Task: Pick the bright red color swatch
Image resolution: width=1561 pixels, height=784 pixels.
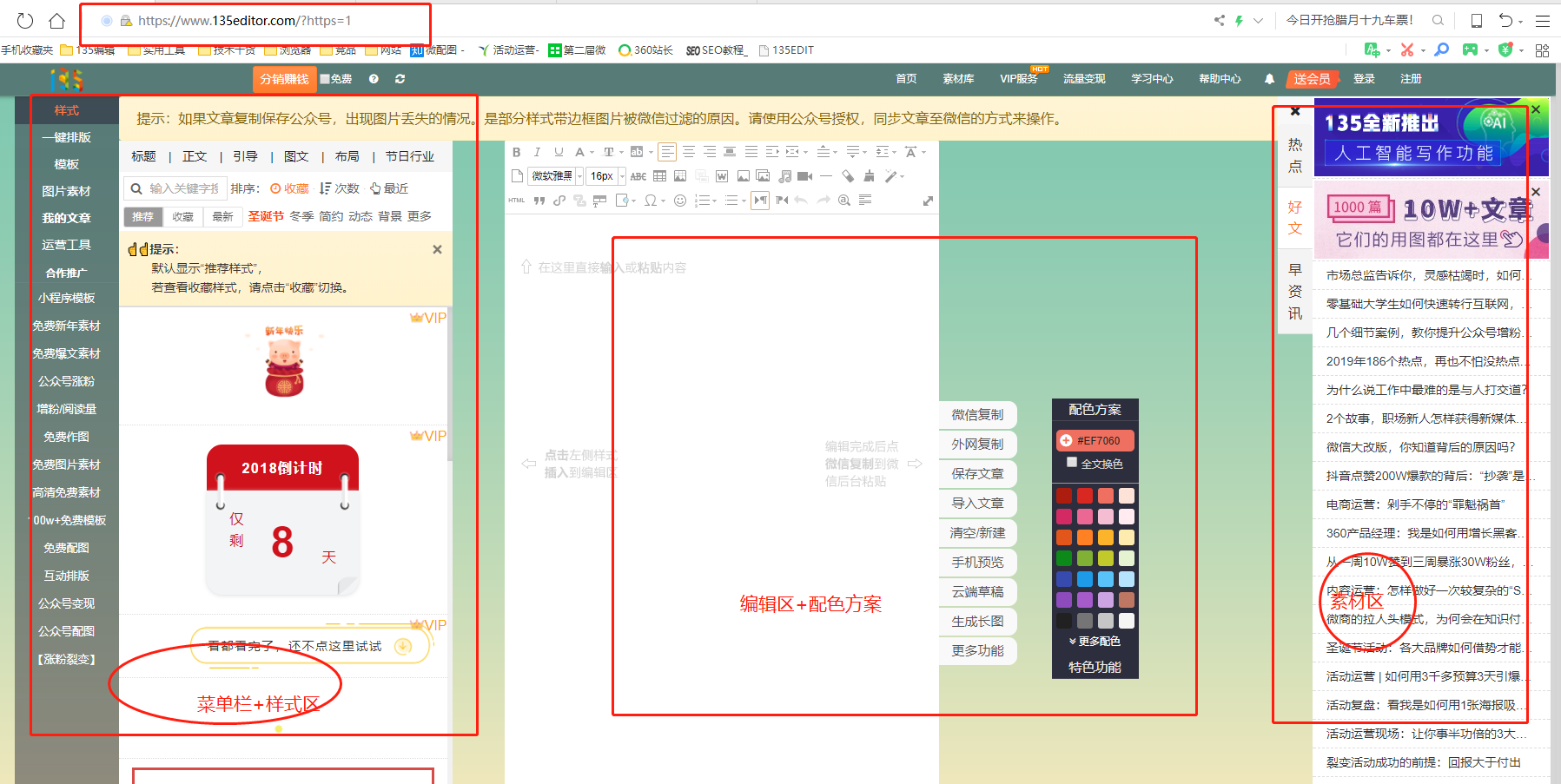Action: [x=1085, y=496]
